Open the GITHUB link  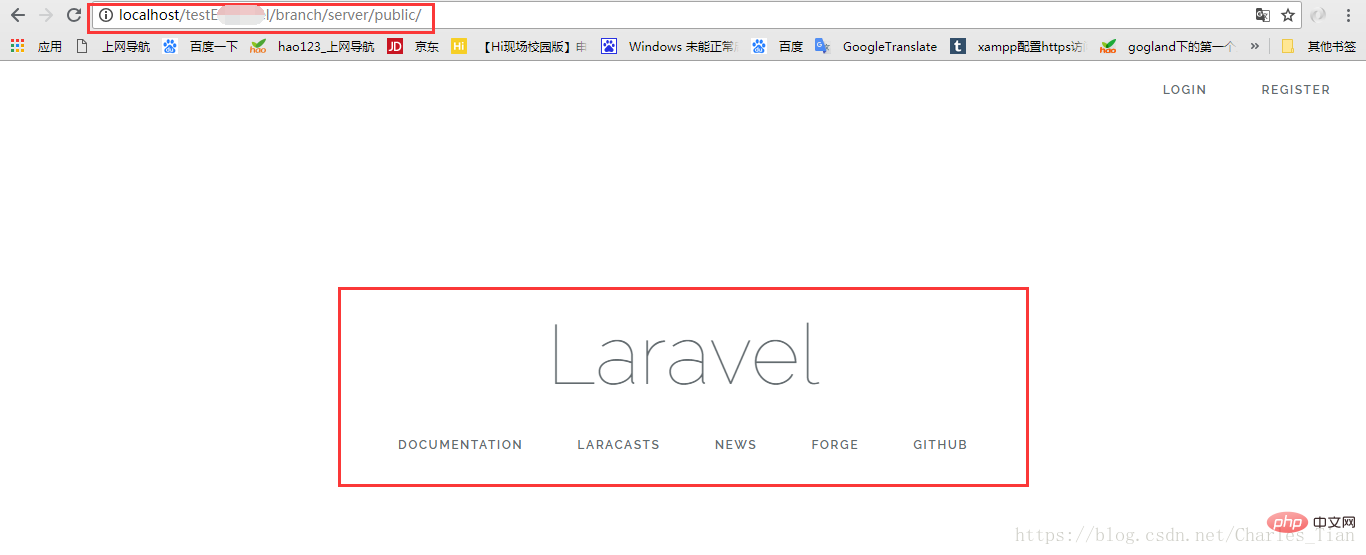pos(940,445)
